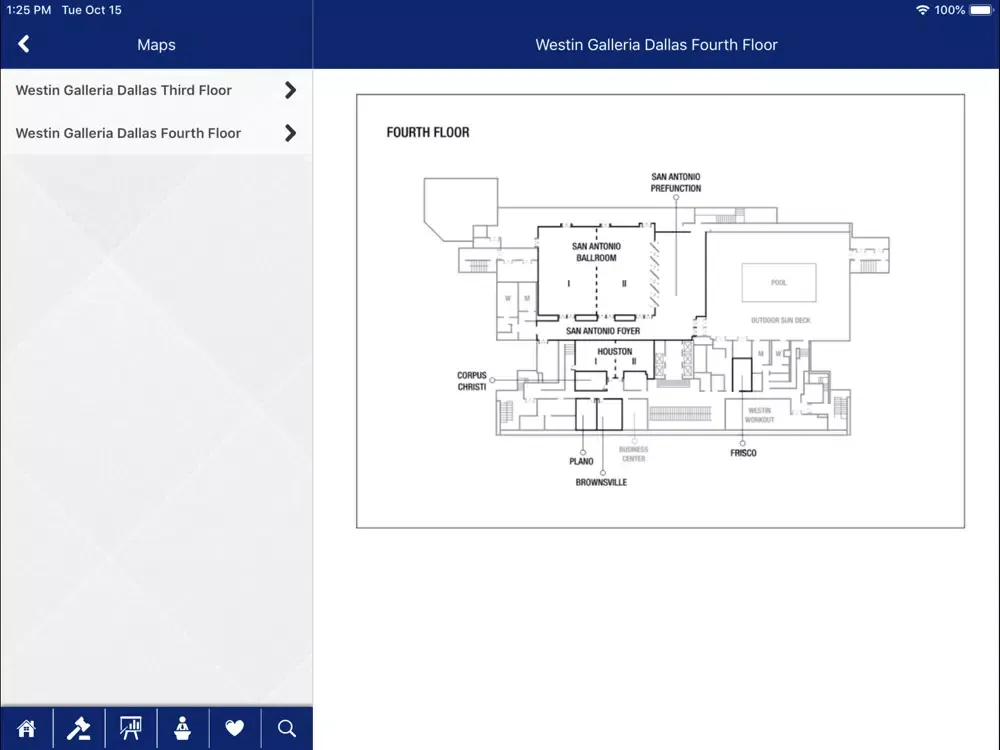Tap the 100% battery percentage

coord(950,10)
